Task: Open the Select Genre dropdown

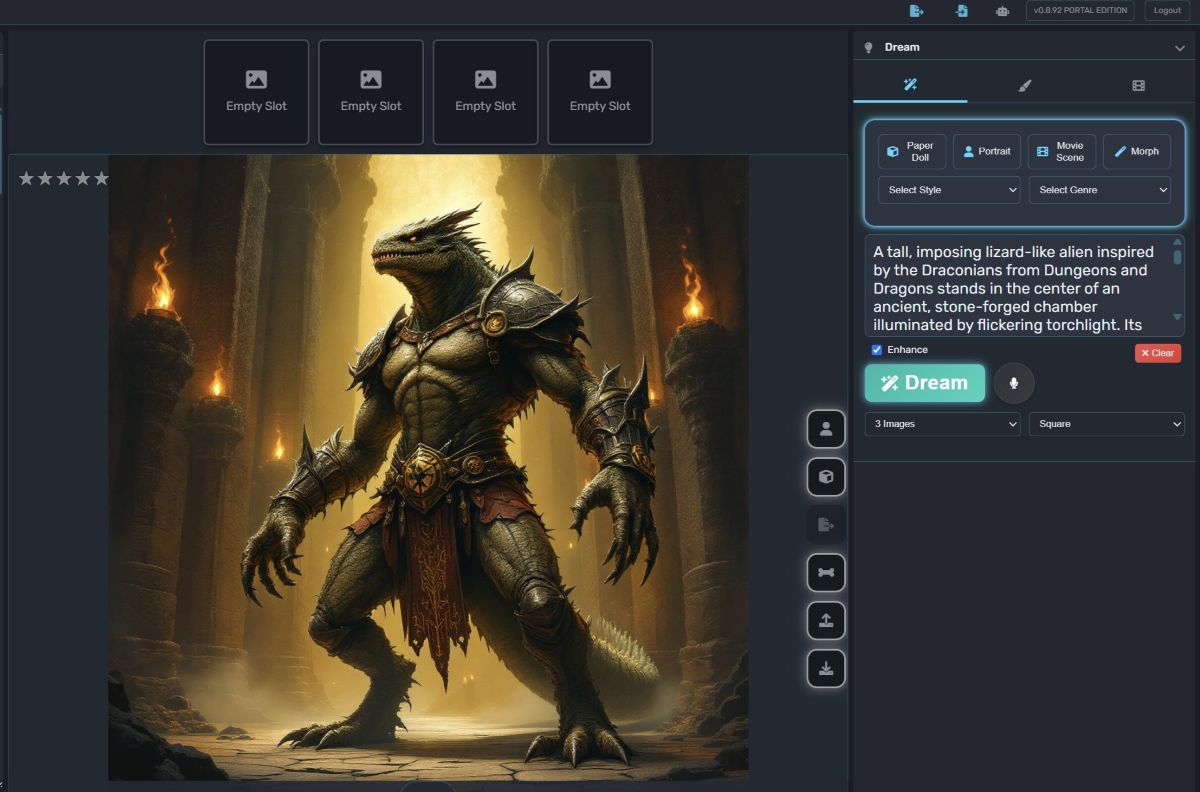Action: (1100, 190)
